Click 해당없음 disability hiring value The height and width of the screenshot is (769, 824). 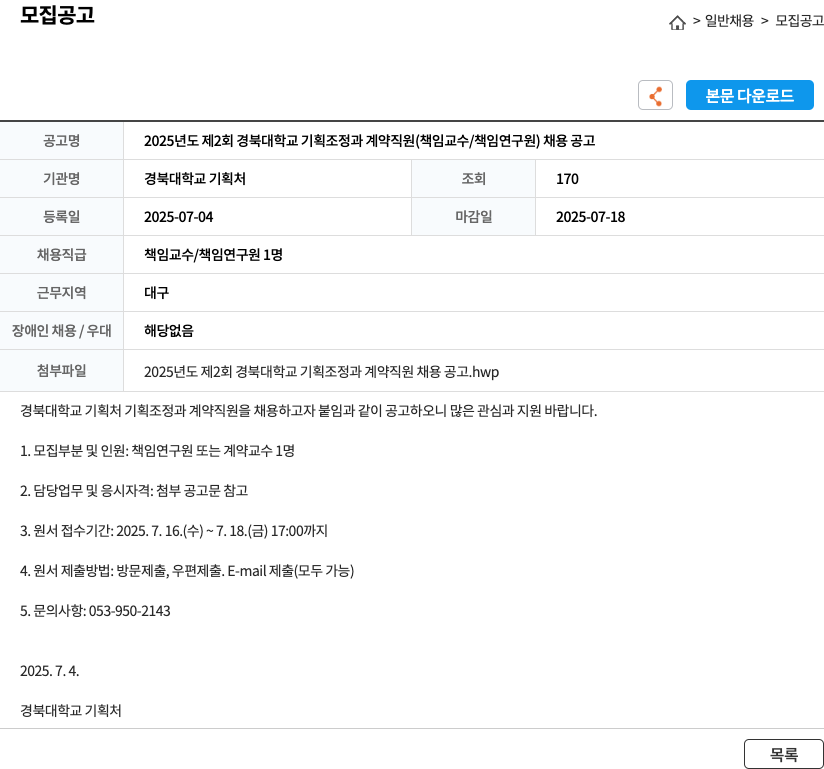[169, 331]
